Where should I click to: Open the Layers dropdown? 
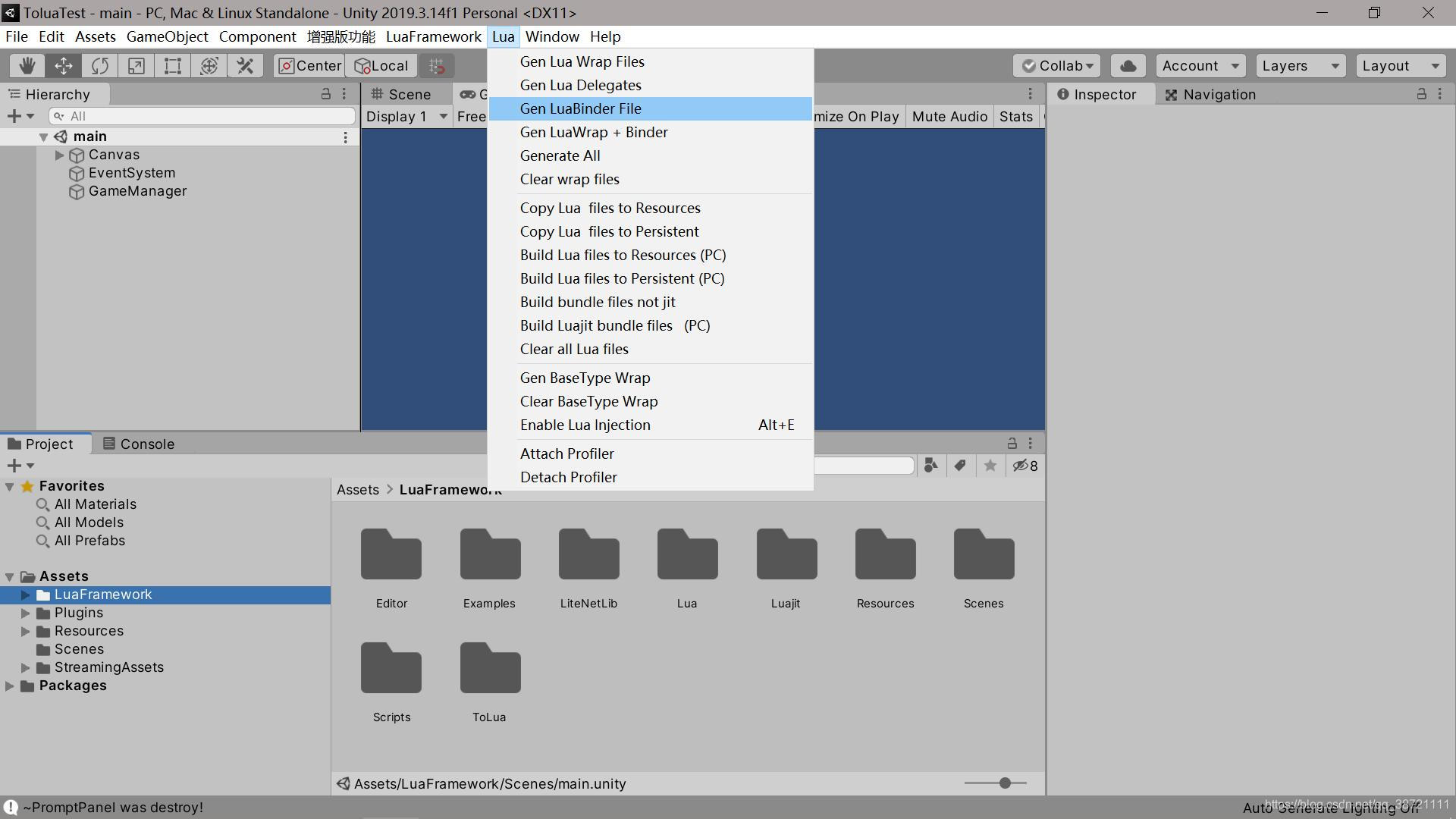(1300, 65)
